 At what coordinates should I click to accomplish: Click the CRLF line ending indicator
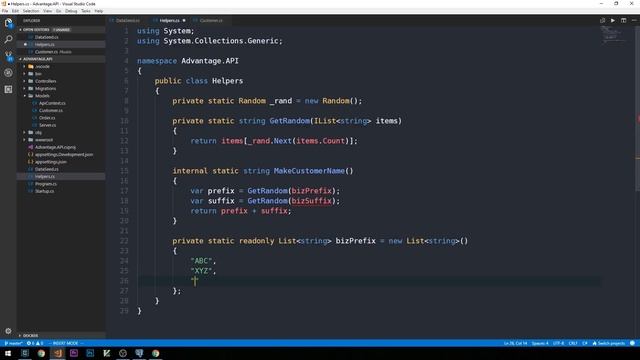pyautogui.click(x=573, y=343)
